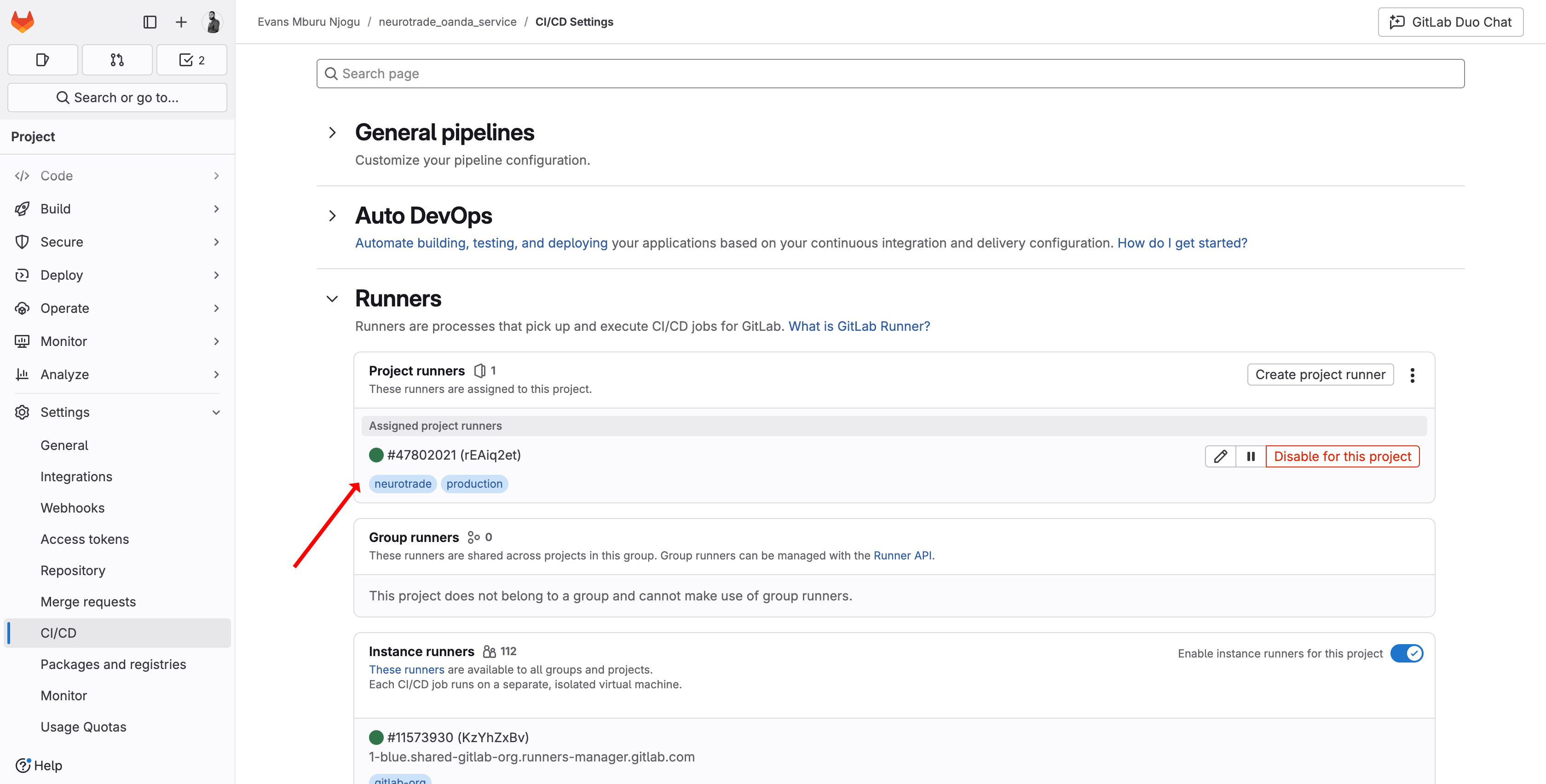Pause runner #47802021

pyautogui.click(x=1251, y=456)
